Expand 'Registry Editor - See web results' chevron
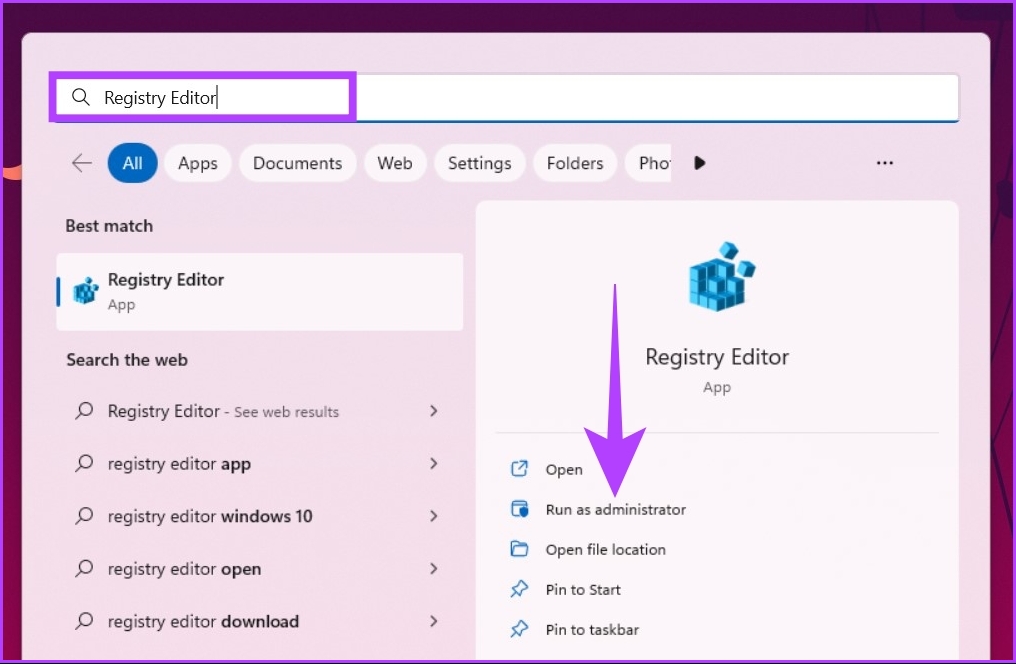This screenshot has height=664, width=1016. [433, 411]
